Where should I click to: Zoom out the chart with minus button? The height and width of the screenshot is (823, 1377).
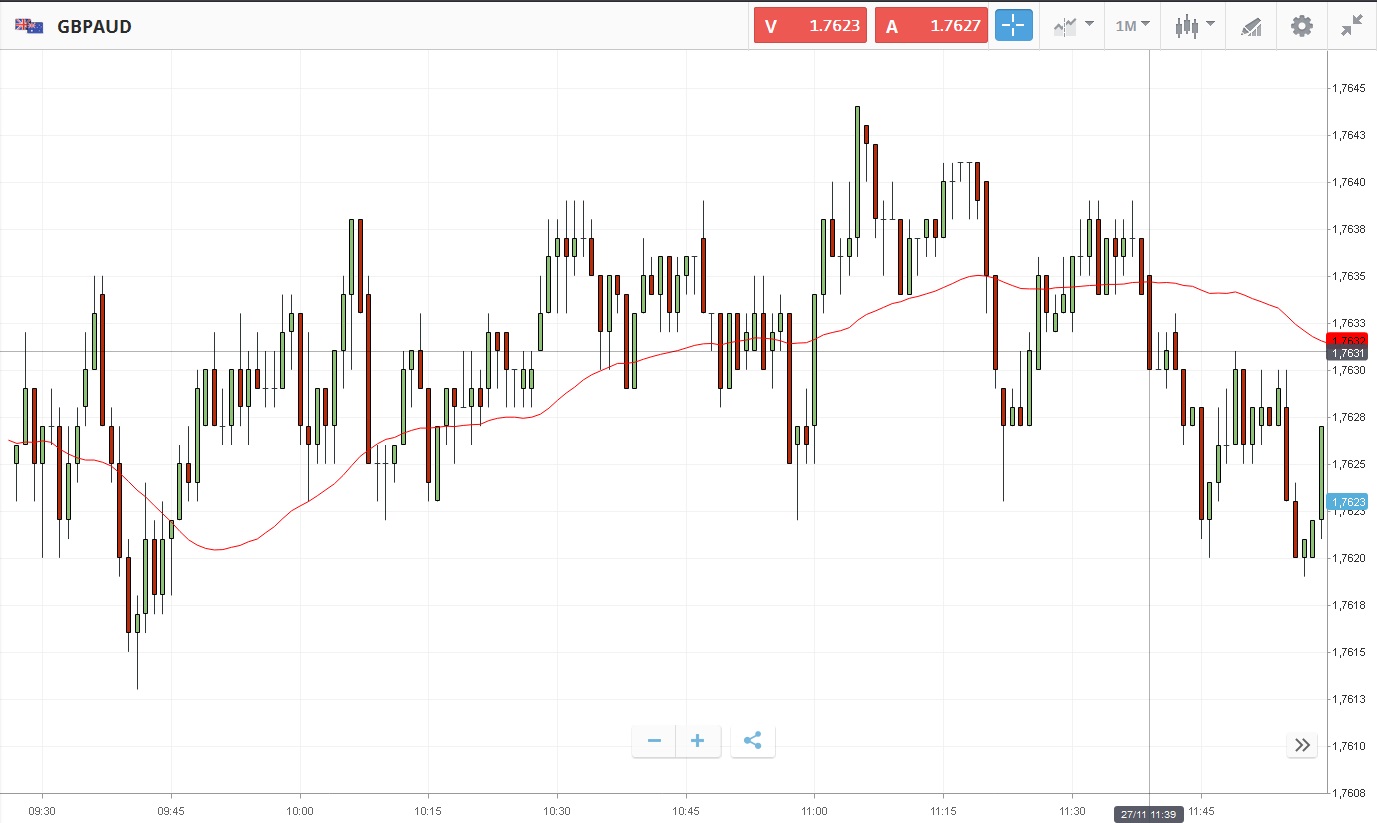[x=654, y=741]
